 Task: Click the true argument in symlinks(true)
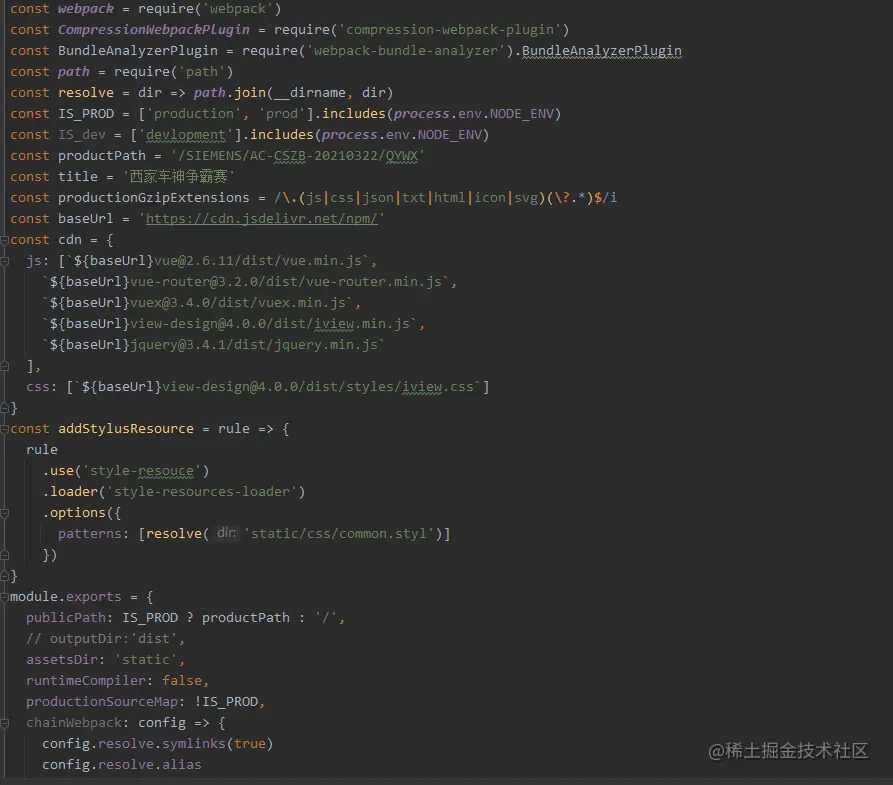(x=253, y=743)
